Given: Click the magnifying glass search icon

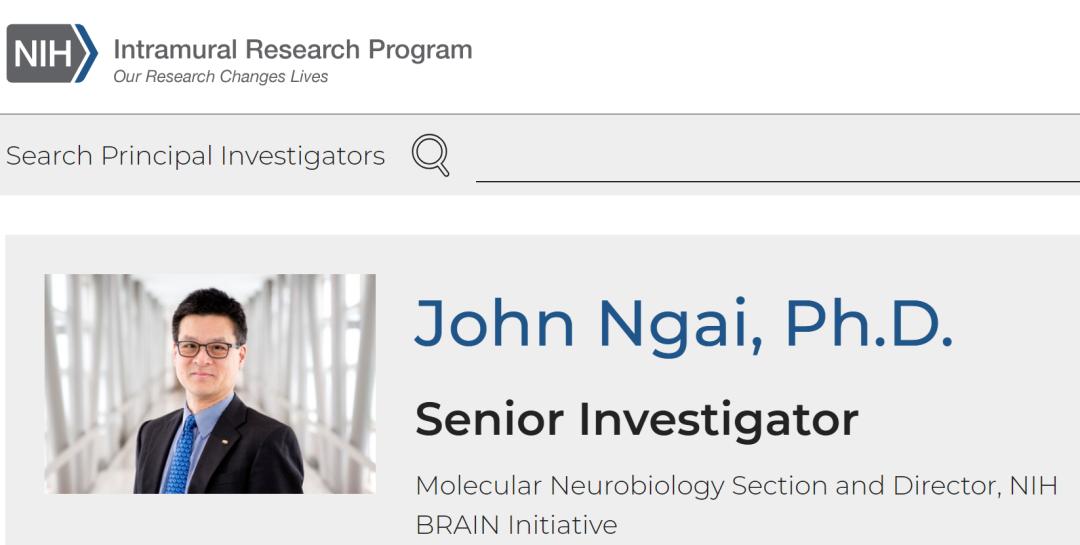Looking at the screenshot, I should tap(430, 156).
